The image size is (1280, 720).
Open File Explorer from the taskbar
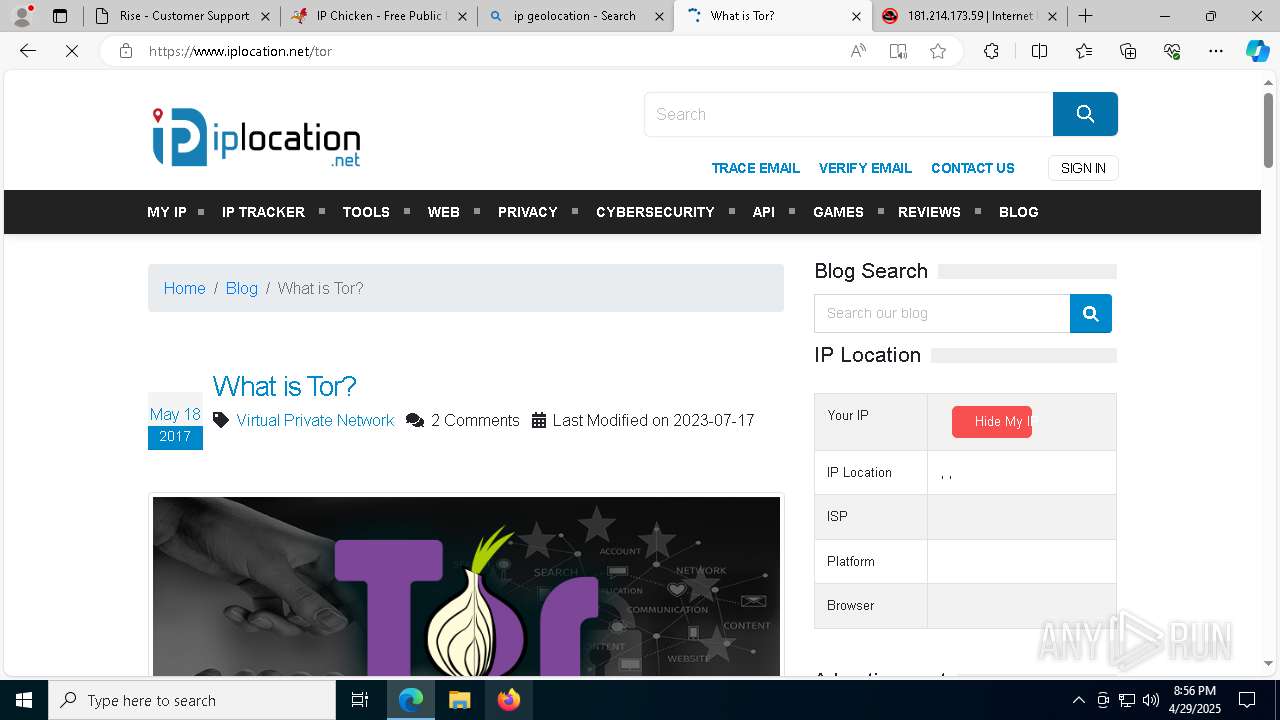tap(459, 700)
